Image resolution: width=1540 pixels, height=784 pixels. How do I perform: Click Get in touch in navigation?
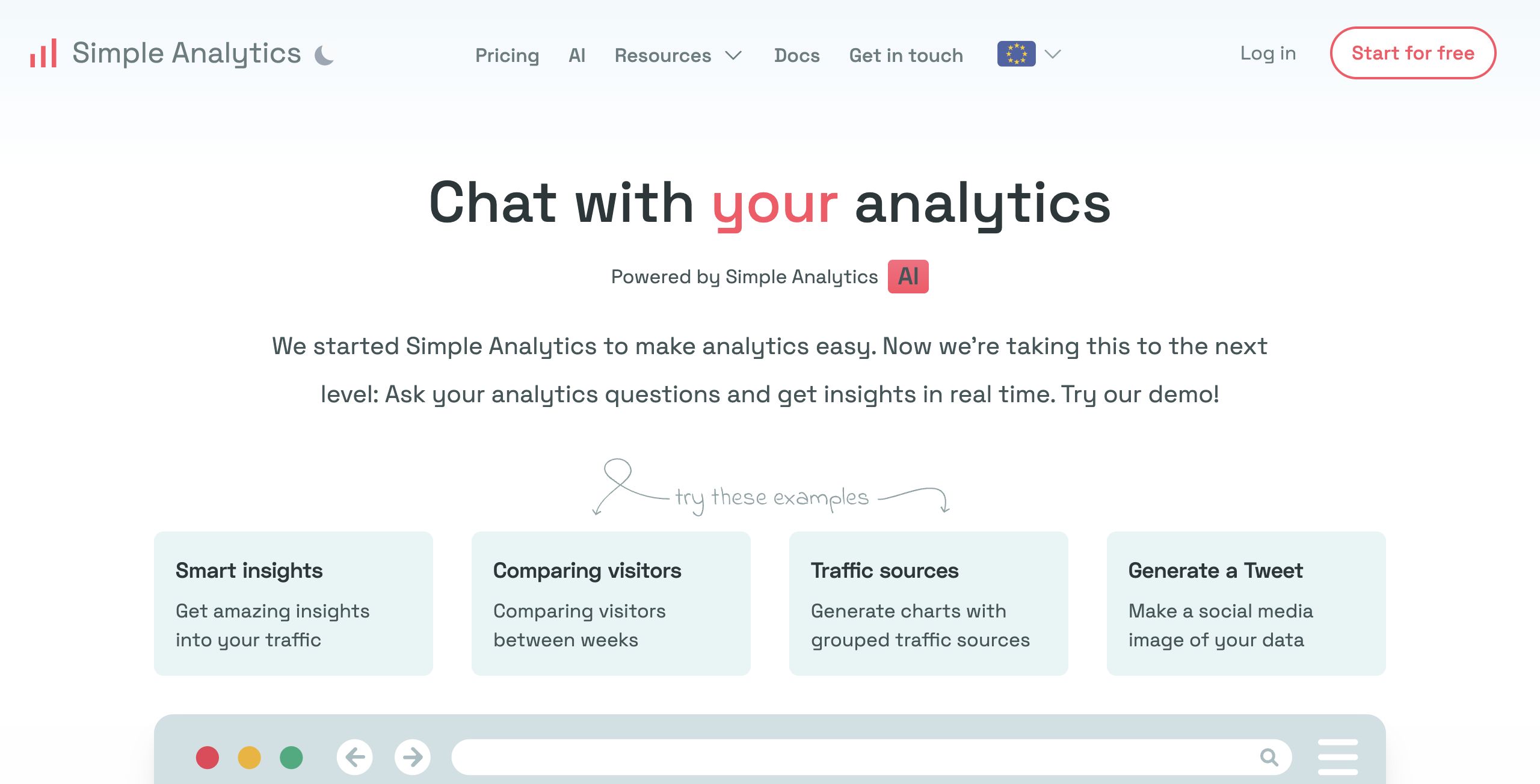(x=906, y=55)
